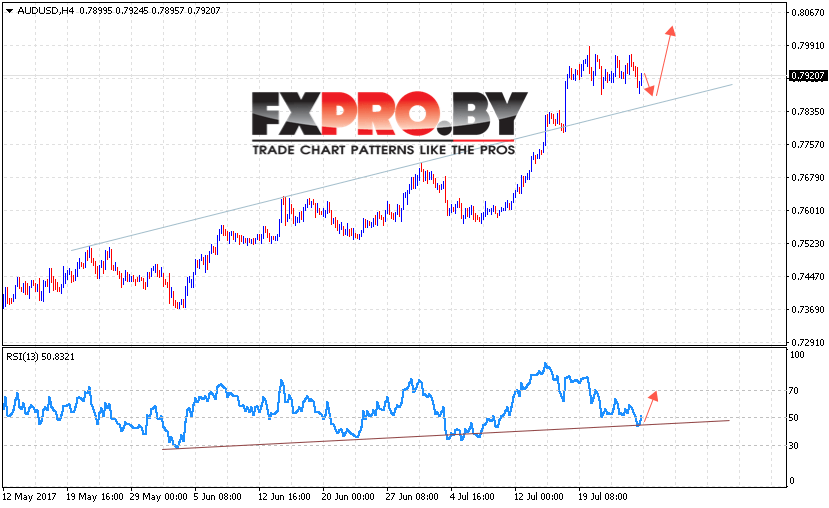Click the 0.73690 price axis label
This screenshot has width=829, height=508.
(808, 309)
